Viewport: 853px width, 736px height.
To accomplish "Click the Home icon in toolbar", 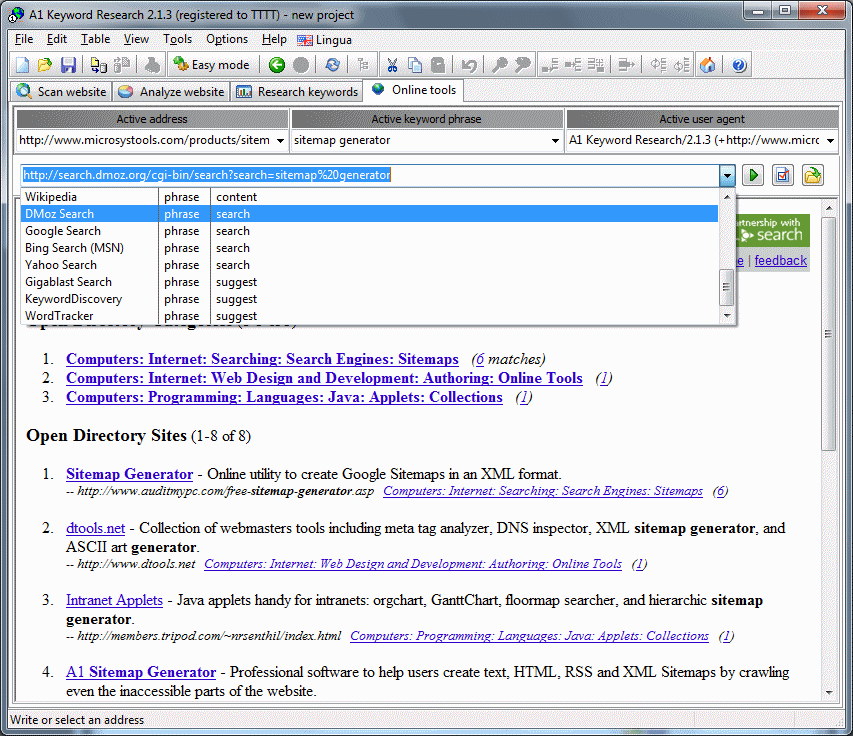I will point(708,65).
